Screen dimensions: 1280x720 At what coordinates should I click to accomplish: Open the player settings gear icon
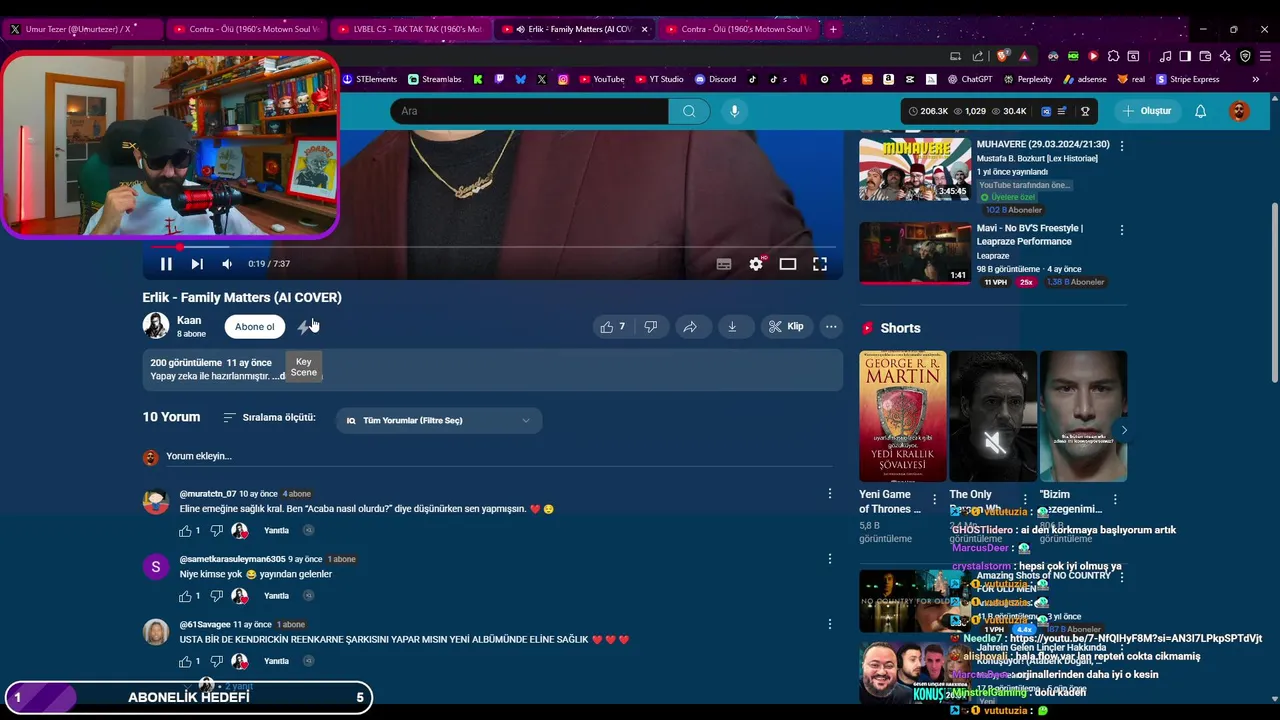[756, 264]
